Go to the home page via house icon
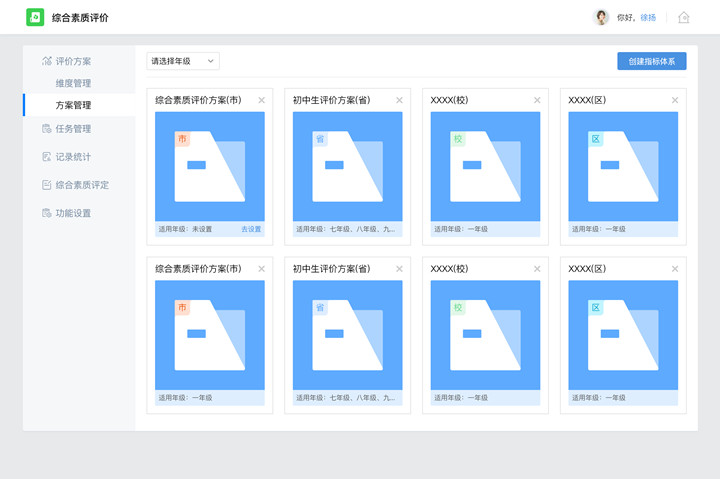720x479 pixels. click(684, 17)
